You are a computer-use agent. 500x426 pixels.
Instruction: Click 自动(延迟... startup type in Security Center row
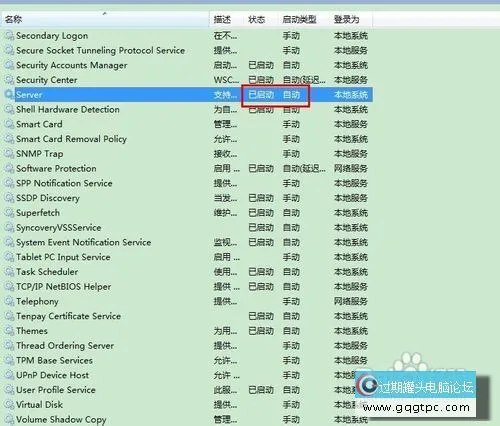(x=304, y=80)
